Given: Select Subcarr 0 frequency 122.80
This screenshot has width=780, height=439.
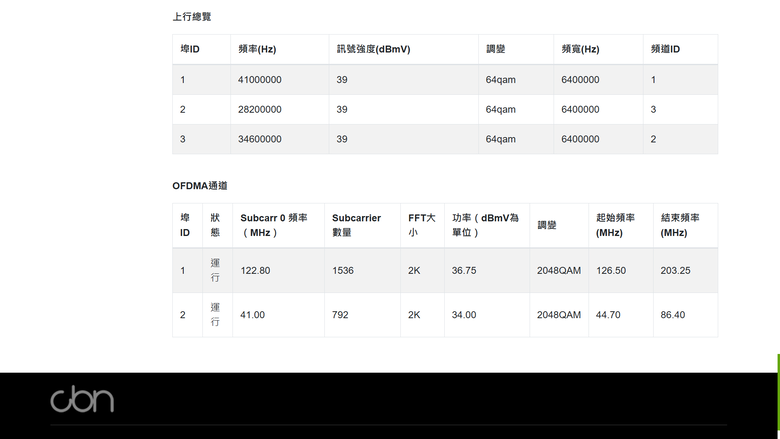Looking at the screenshot, I should (255, 270).
